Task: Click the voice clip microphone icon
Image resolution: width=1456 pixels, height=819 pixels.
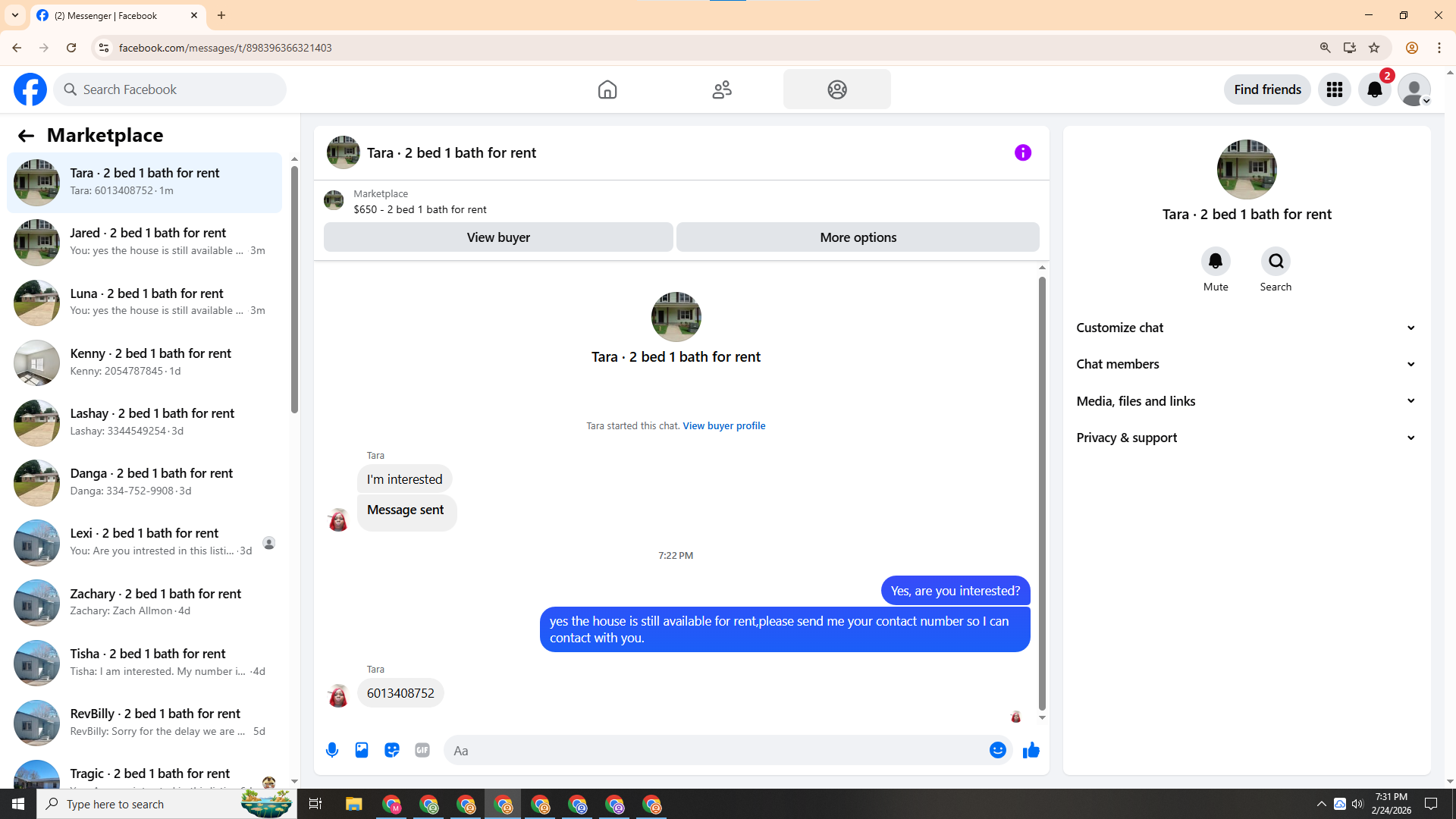Action: pos(332,750)
